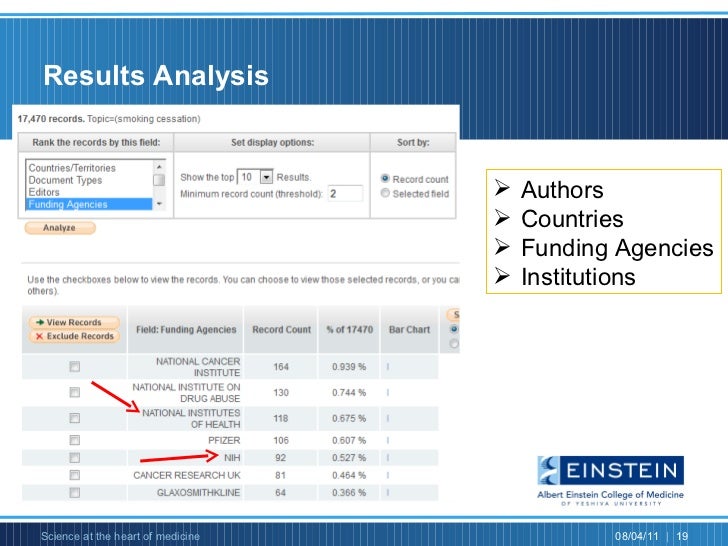Check the GlaxoSmithKline row checkbox
This screenshot has height=546, width=728.
pos(74,493)
